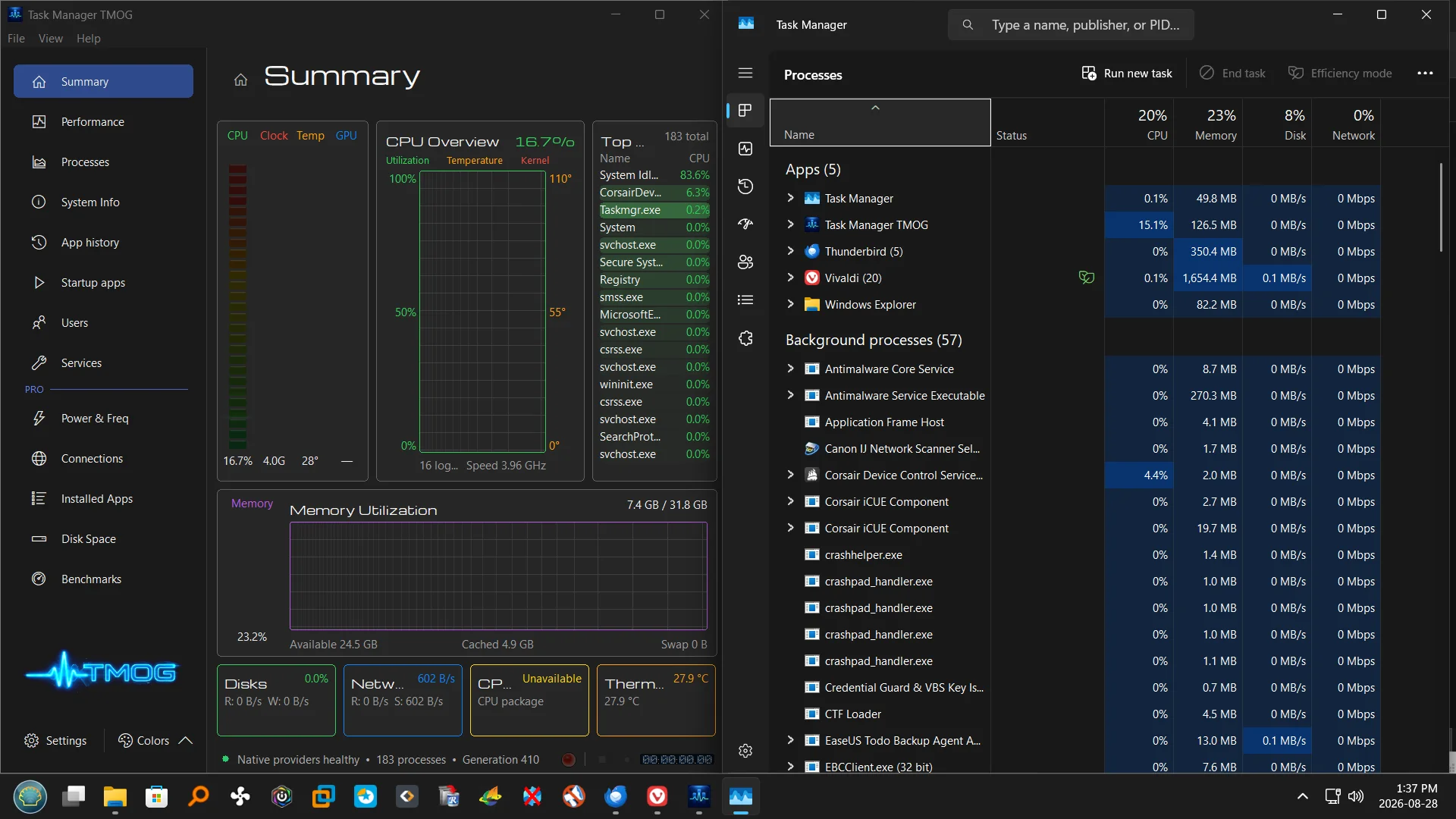Open Connections in the TMOG sidebar
The width and height of the screenshot is (1456, 819).
103,458
